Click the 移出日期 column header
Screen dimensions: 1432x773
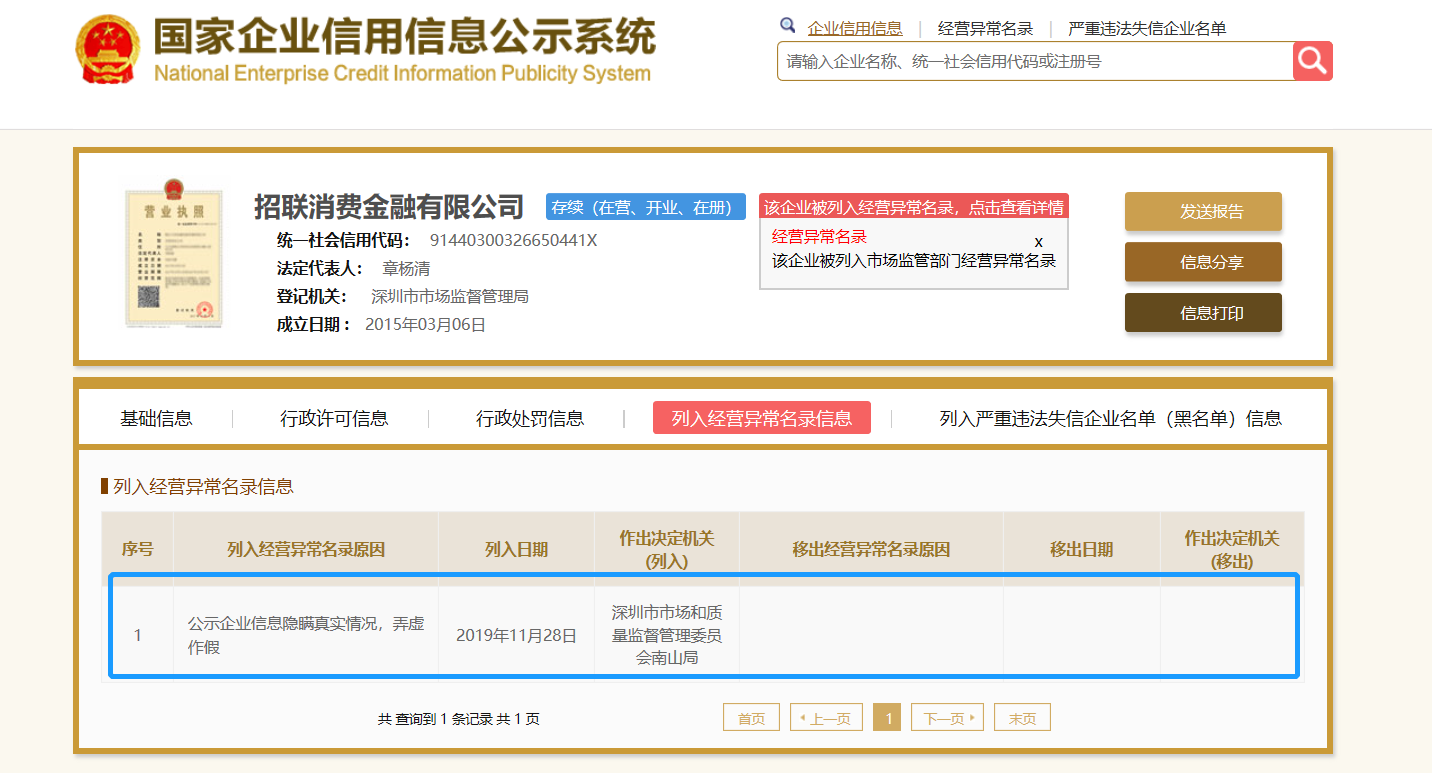pyautogui.click(x=1081, y=550)
